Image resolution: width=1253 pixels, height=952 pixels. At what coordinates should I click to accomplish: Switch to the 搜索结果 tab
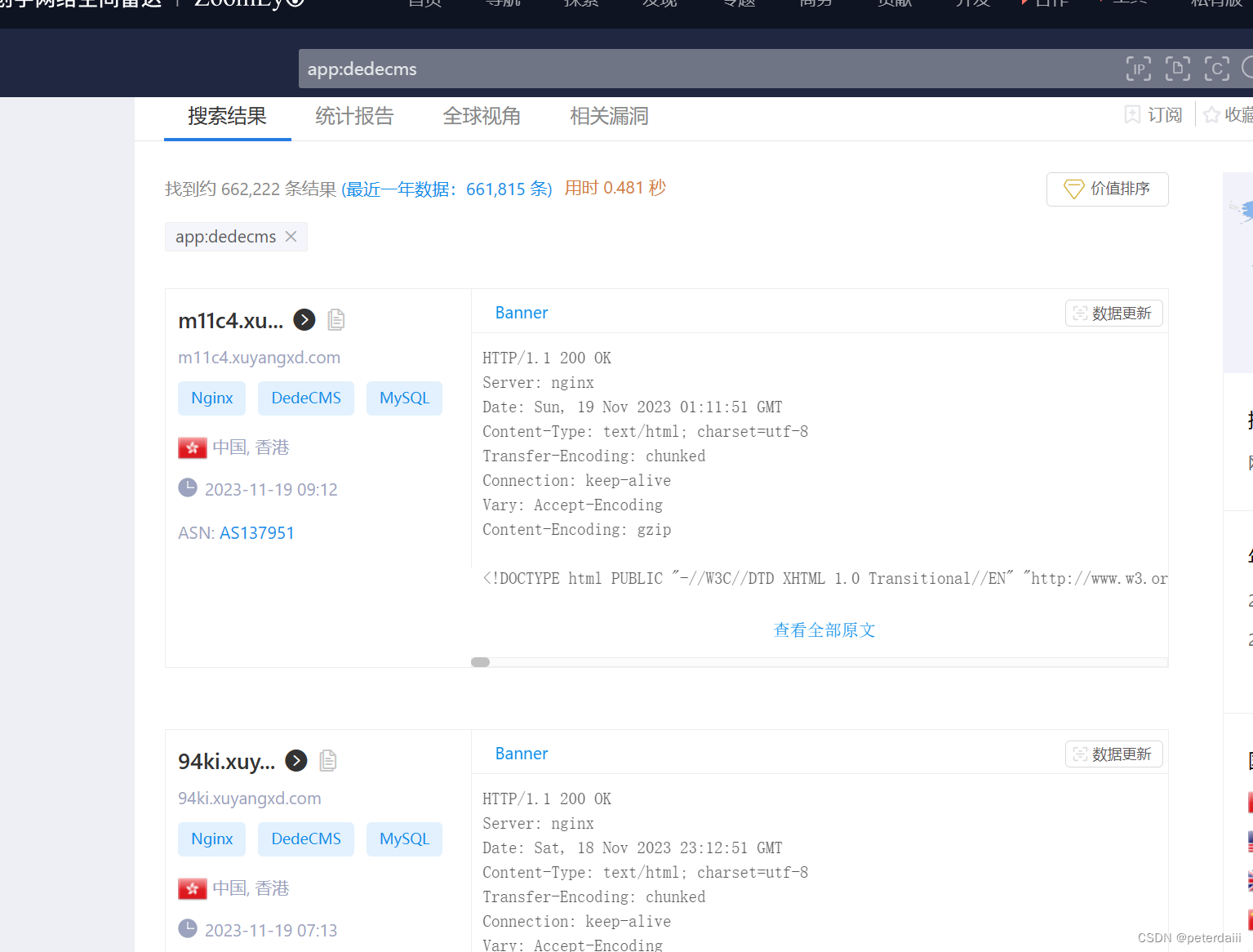pos(228,117)
